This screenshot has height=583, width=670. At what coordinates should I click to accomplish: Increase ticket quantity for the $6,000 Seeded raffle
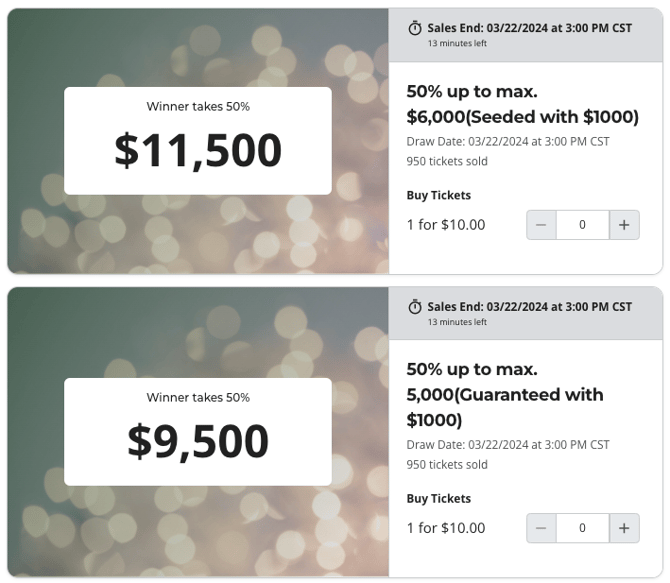click(x=624, y=225)
